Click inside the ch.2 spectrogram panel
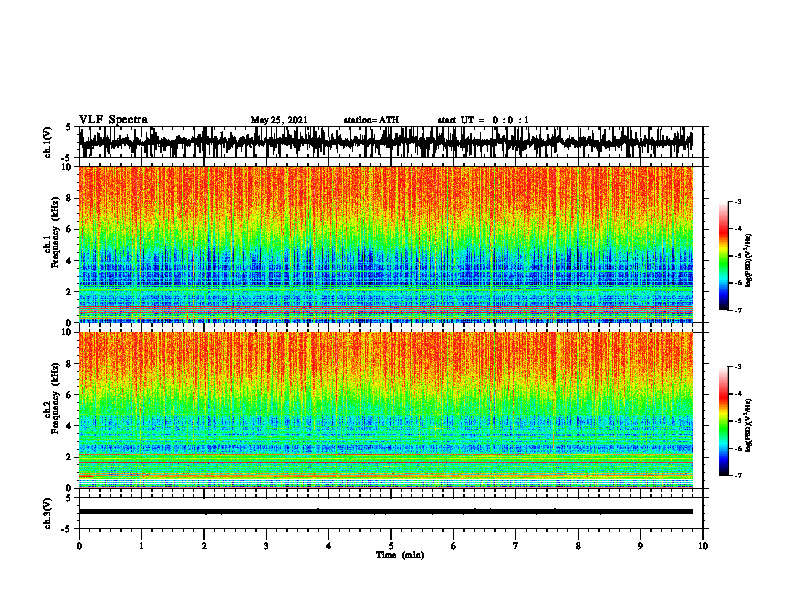 click(x=386, y=410)
